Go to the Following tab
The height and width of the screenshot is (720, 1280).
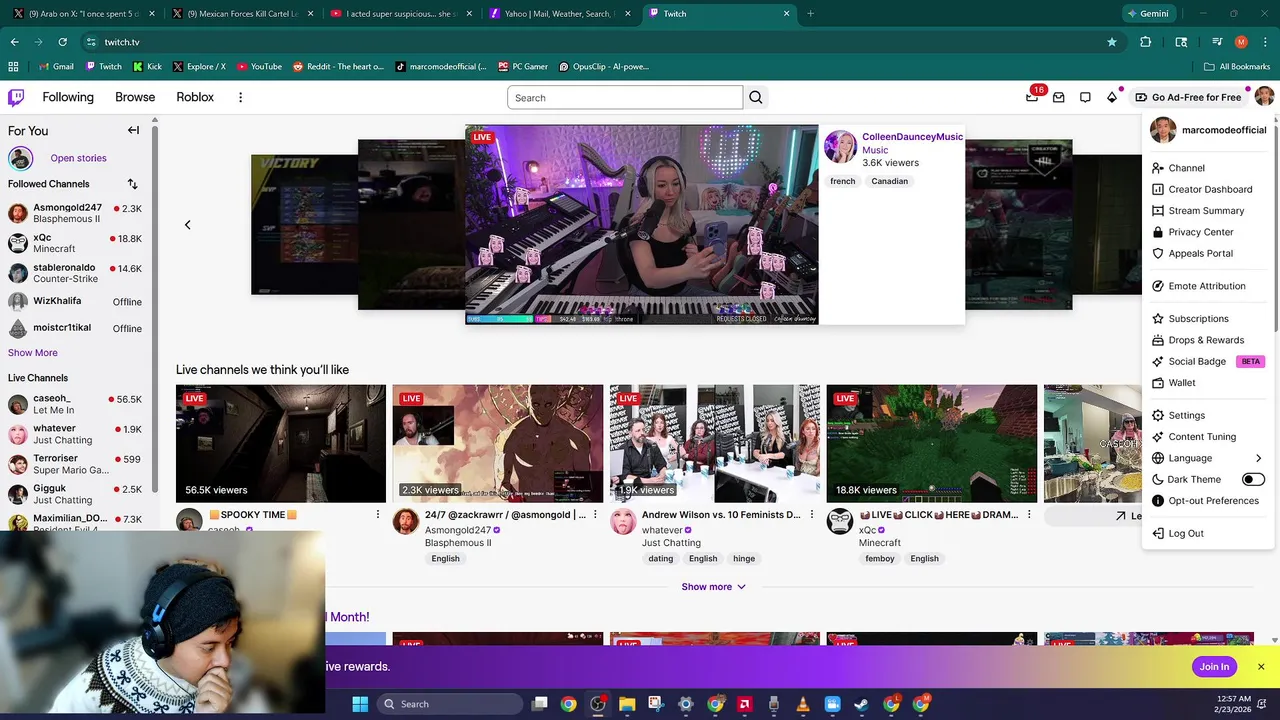pyautogui.click(x=68, y=97)
